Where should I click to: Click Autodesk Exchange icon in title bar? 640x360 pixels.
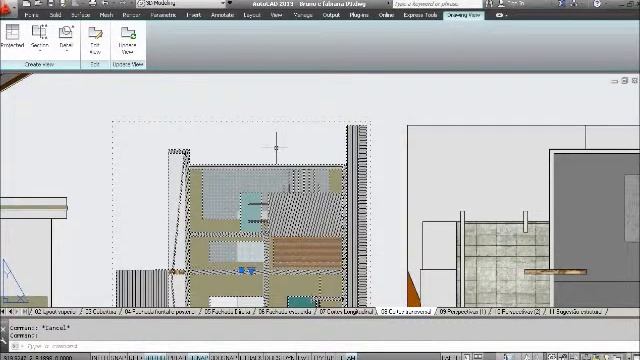click(563, 4)
